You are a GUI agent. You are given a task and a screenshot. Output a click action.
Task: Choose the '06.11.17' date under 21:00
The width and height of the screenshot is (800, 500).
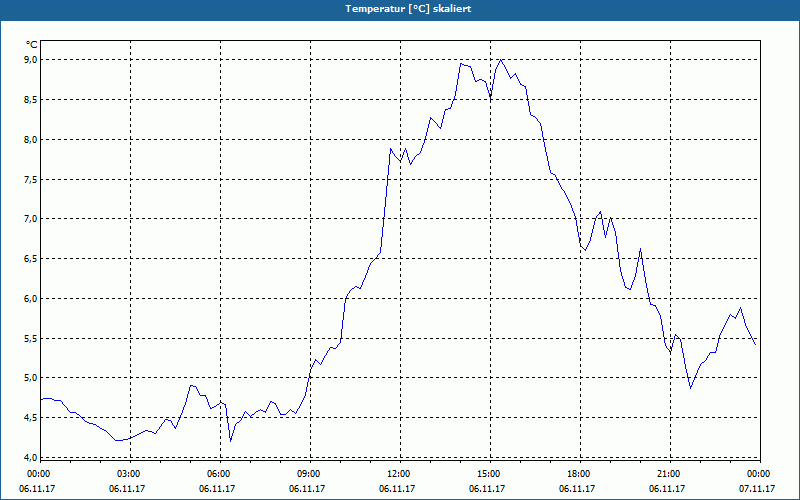[667, 488]
